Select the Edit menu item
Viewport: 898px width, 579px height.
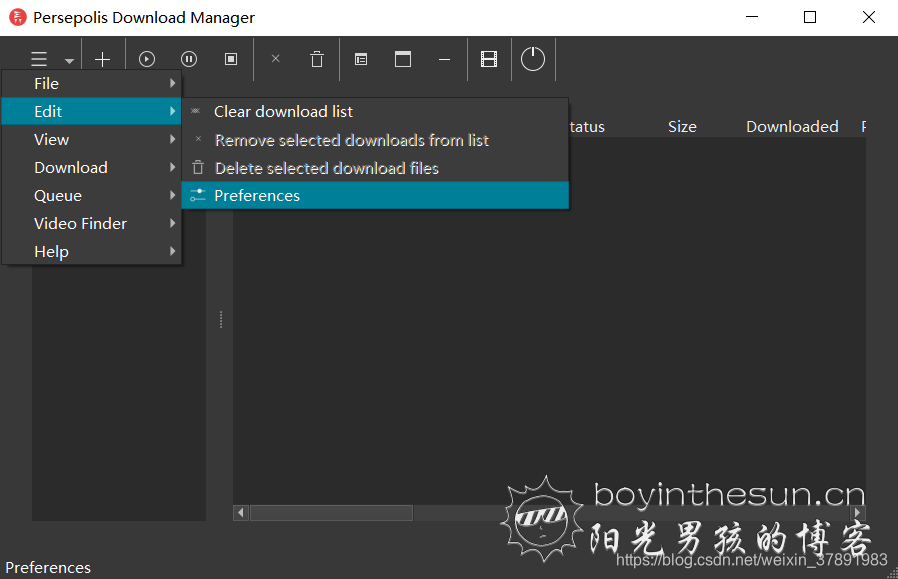pos(92,111)
